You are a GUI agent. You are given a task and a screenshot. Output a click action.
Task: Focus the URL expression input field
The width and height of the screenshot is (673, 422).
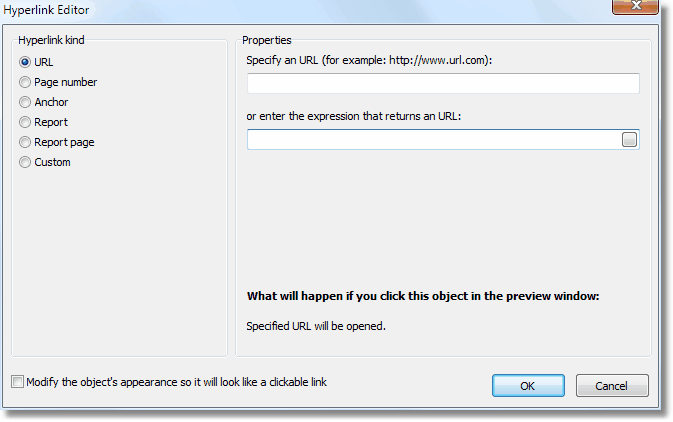pos(432,140)
